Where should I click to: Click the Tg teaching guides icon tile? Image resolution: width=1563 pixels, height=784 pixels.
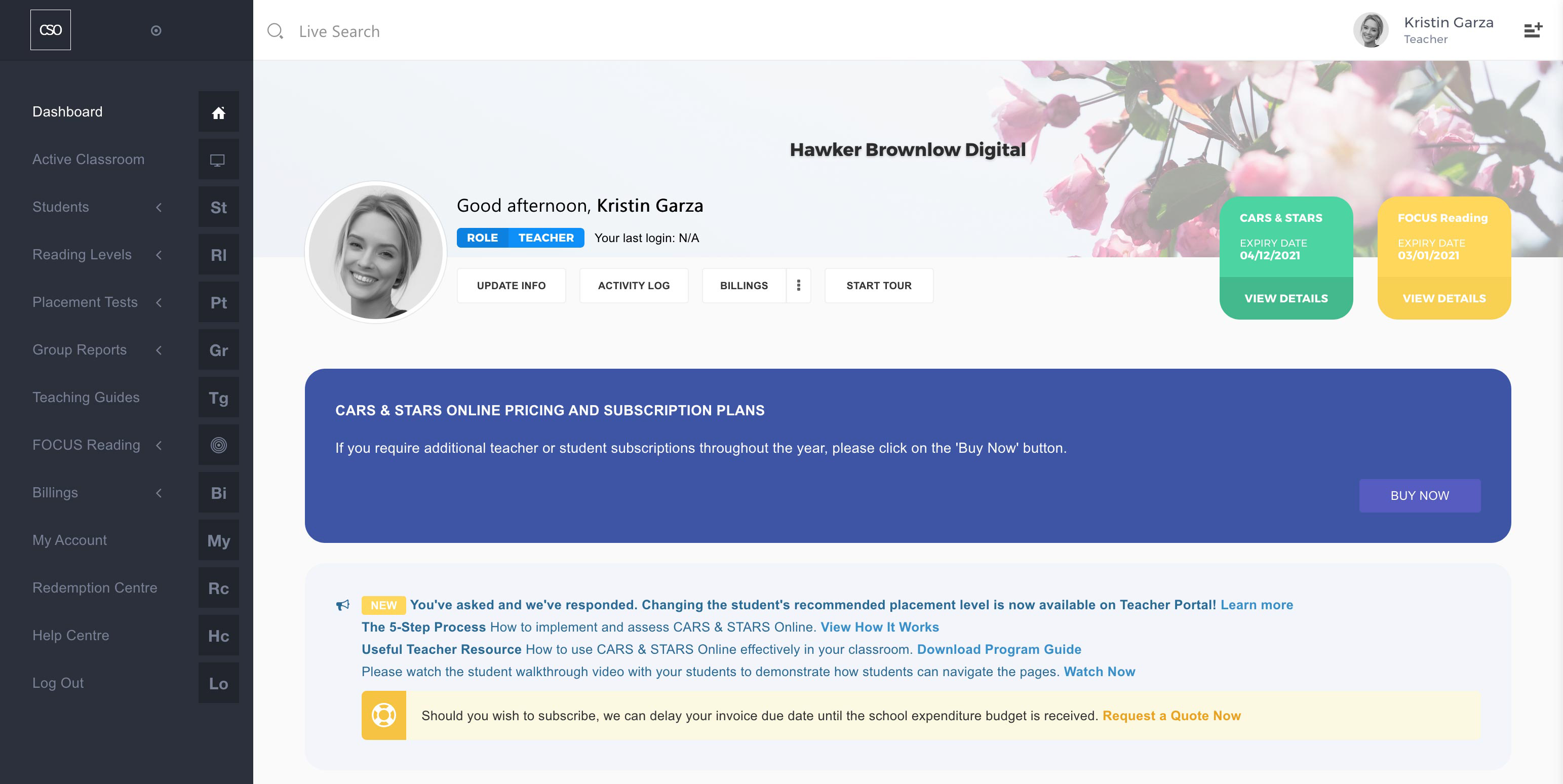(218, 398)
